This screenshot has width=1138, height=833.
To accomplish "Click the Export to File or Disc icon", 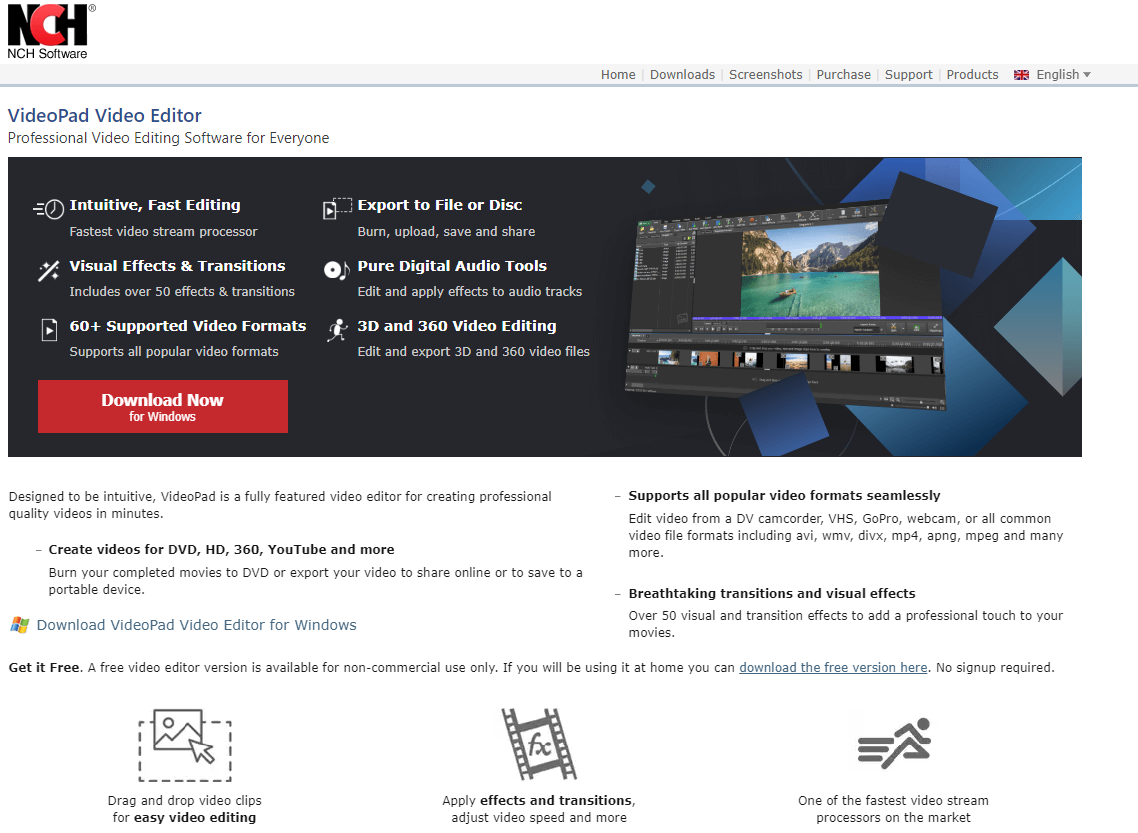I will point(337,208).
